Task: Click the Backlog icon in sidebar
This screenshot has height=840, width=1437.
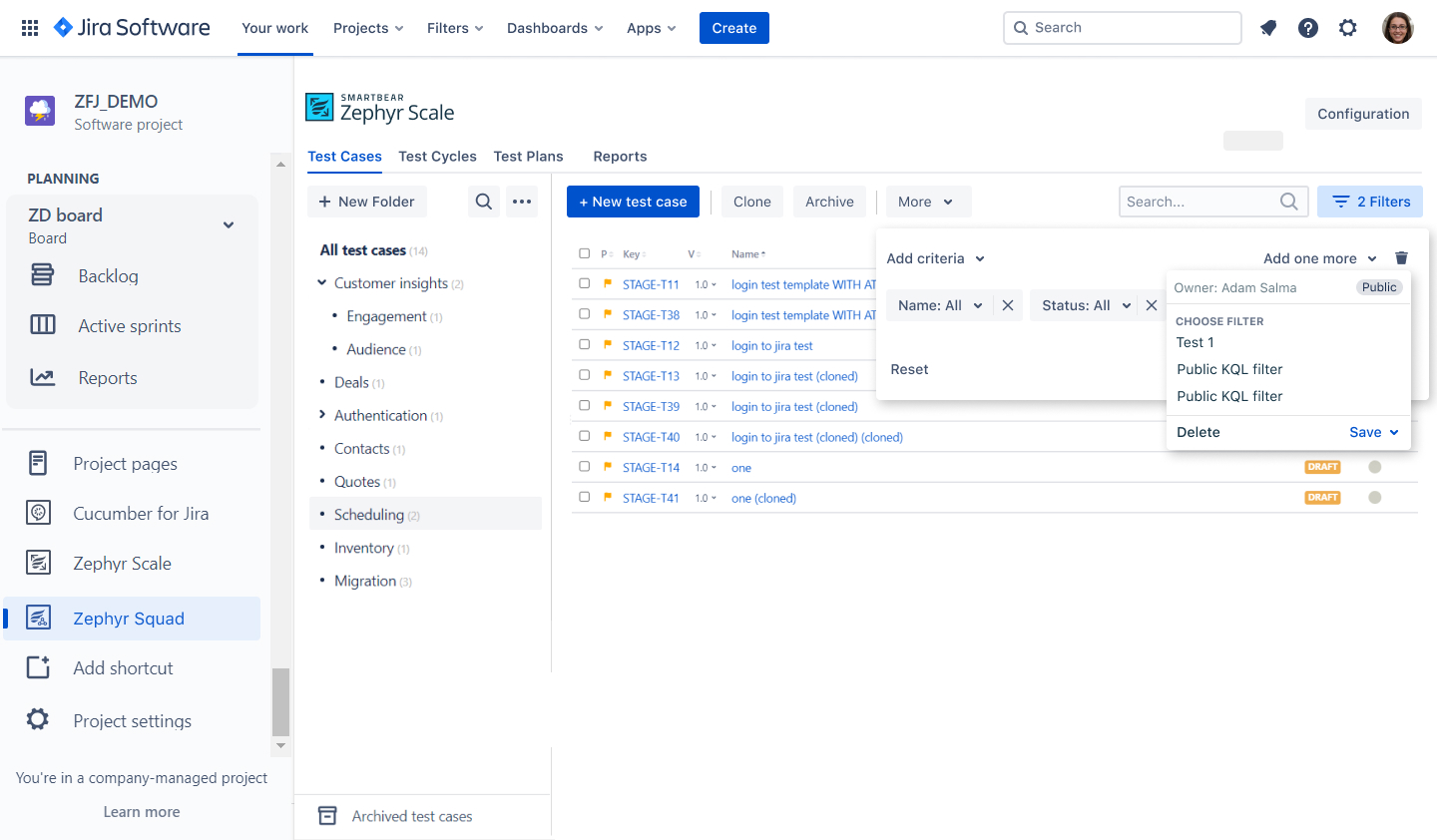Action: [42, 274]
